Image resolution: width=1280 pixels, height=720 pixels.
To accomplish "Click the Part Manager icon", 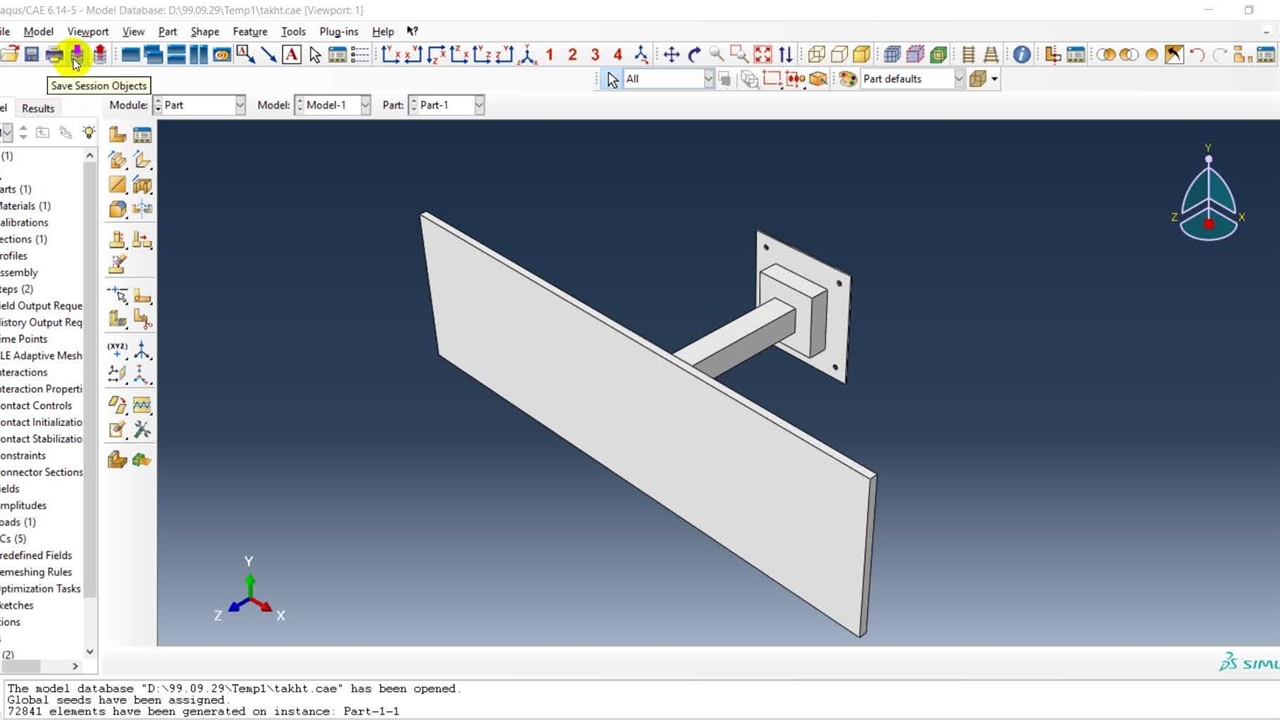I will 142,135.
